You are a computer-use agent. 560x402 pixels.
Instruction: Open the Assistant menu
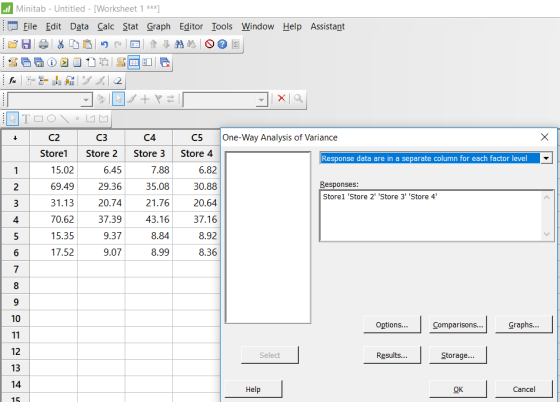[x=328, y=26]
